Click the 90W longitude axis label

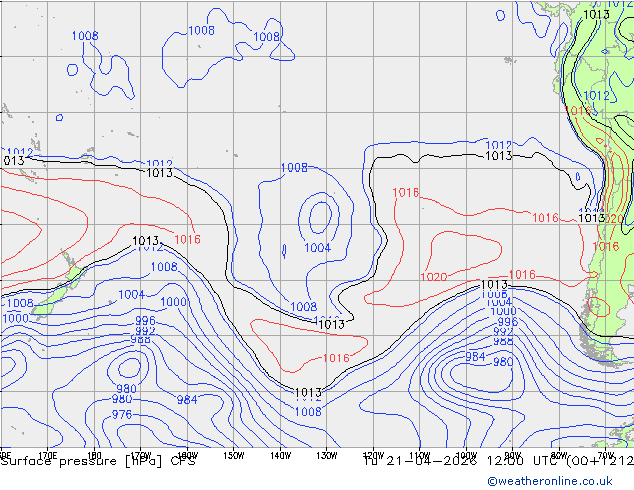[513, 455]
